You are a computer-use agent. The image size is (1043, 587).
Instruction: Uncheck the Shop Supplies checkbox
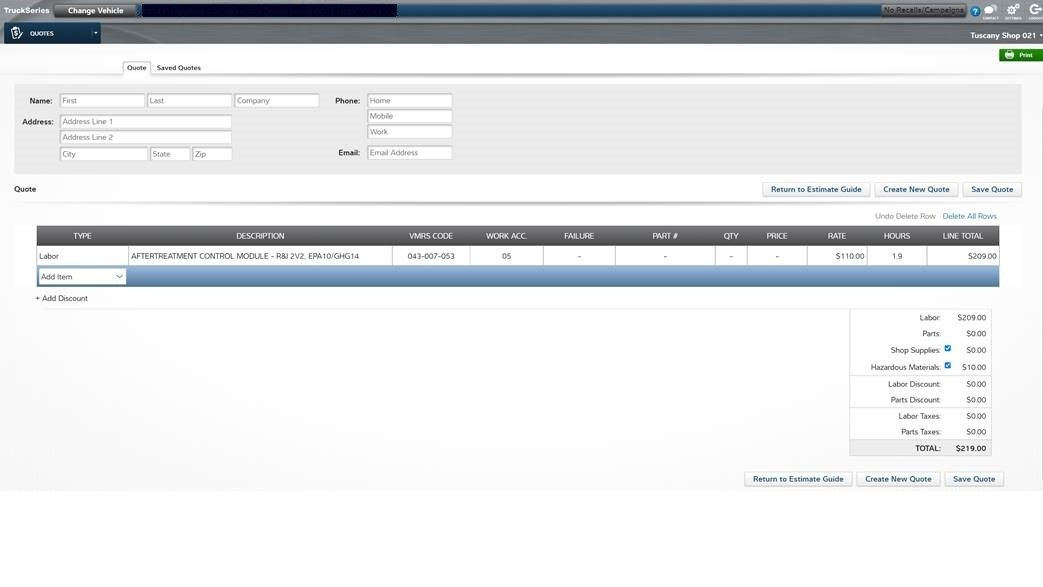coord(946,348)
